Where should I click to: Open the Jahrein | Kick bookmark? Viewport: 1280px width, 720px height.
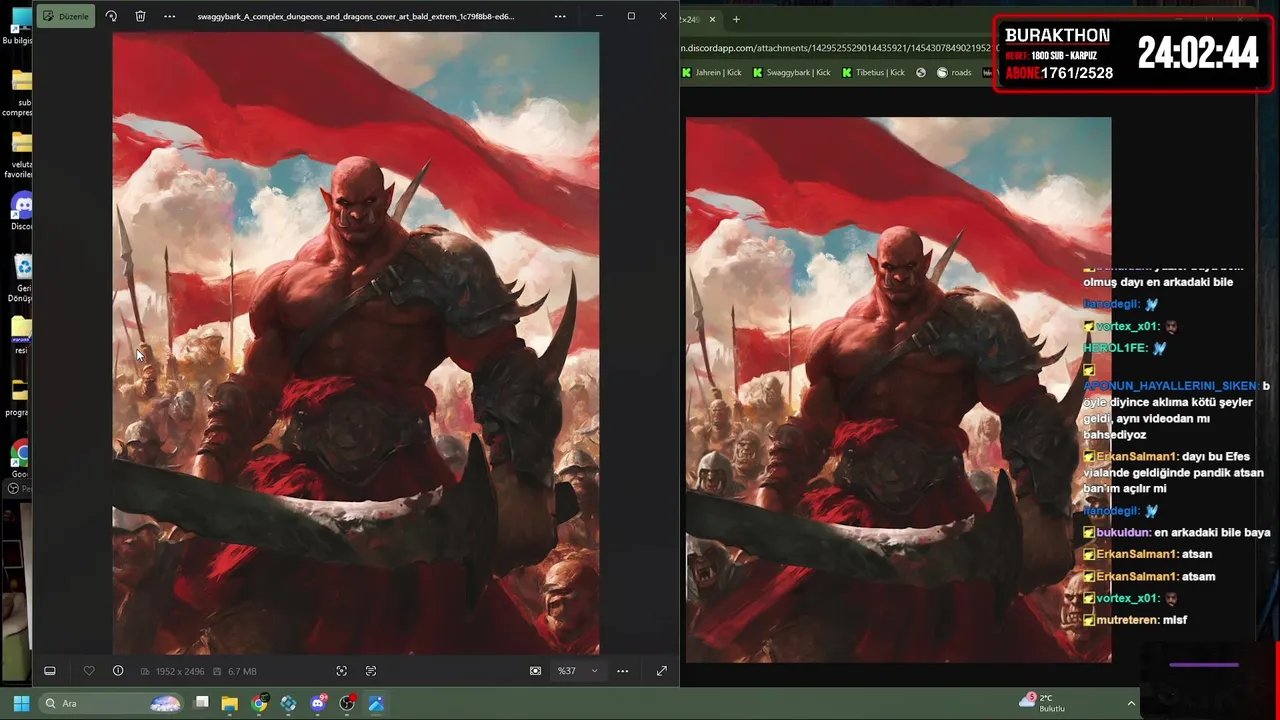pyautogui.click(x=712, y=72)
